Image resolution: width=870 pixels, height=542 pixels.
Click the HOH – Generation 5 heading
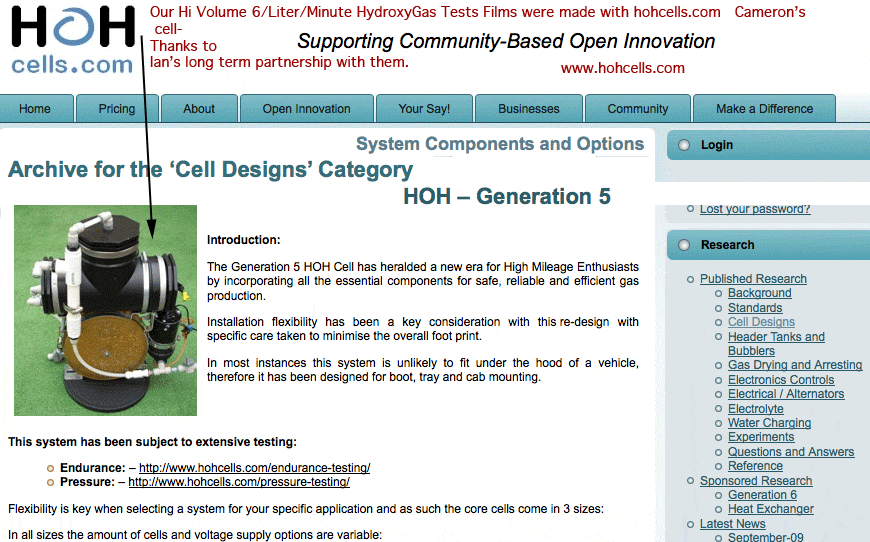tap(507, 196)
